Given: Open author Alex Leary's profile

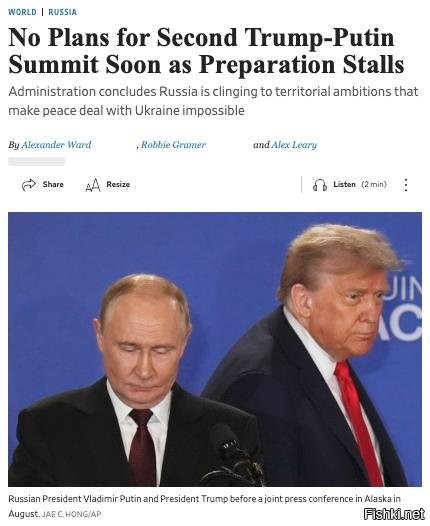Looking at the screenshot, I should tap(294, 145).
